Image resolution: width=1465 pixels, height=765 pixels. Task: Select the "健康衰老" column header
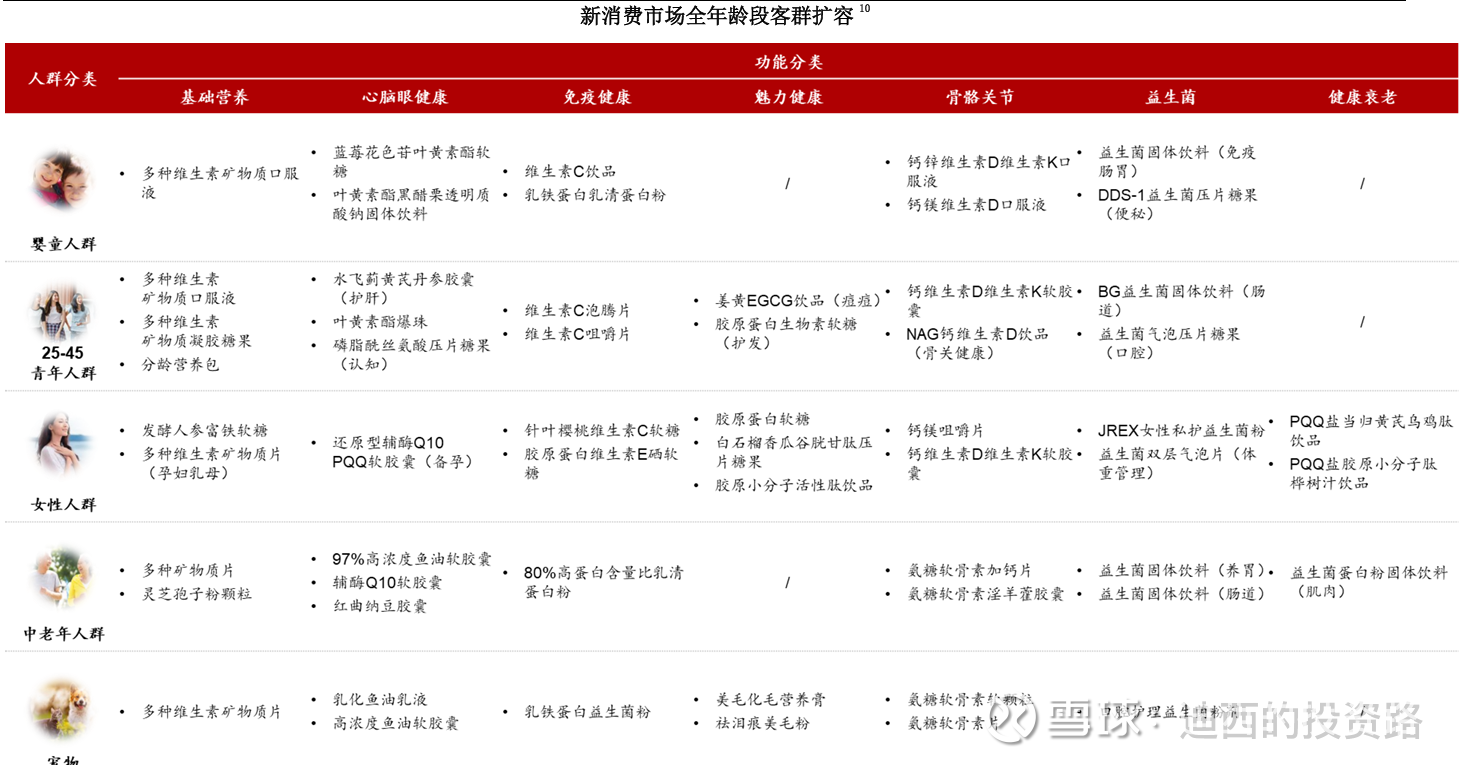pos(1362,97)
